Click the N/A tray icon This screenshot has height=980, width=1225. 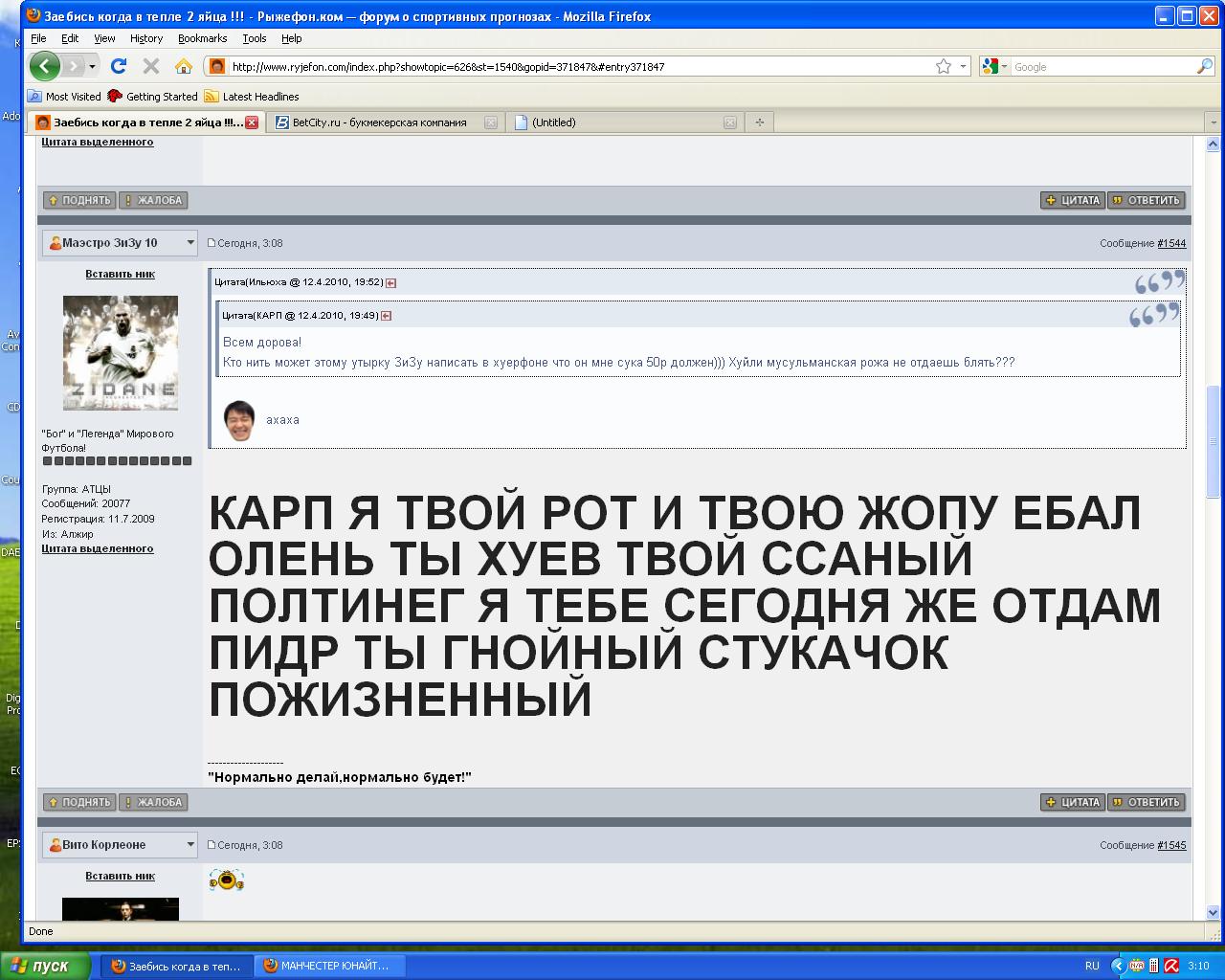click(x=1137, y=966)
